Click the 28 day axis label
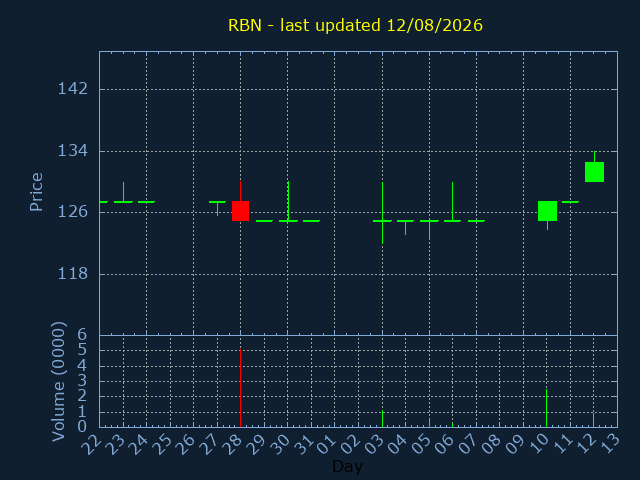Screen dimensions: 640x480 pos(235,444)
